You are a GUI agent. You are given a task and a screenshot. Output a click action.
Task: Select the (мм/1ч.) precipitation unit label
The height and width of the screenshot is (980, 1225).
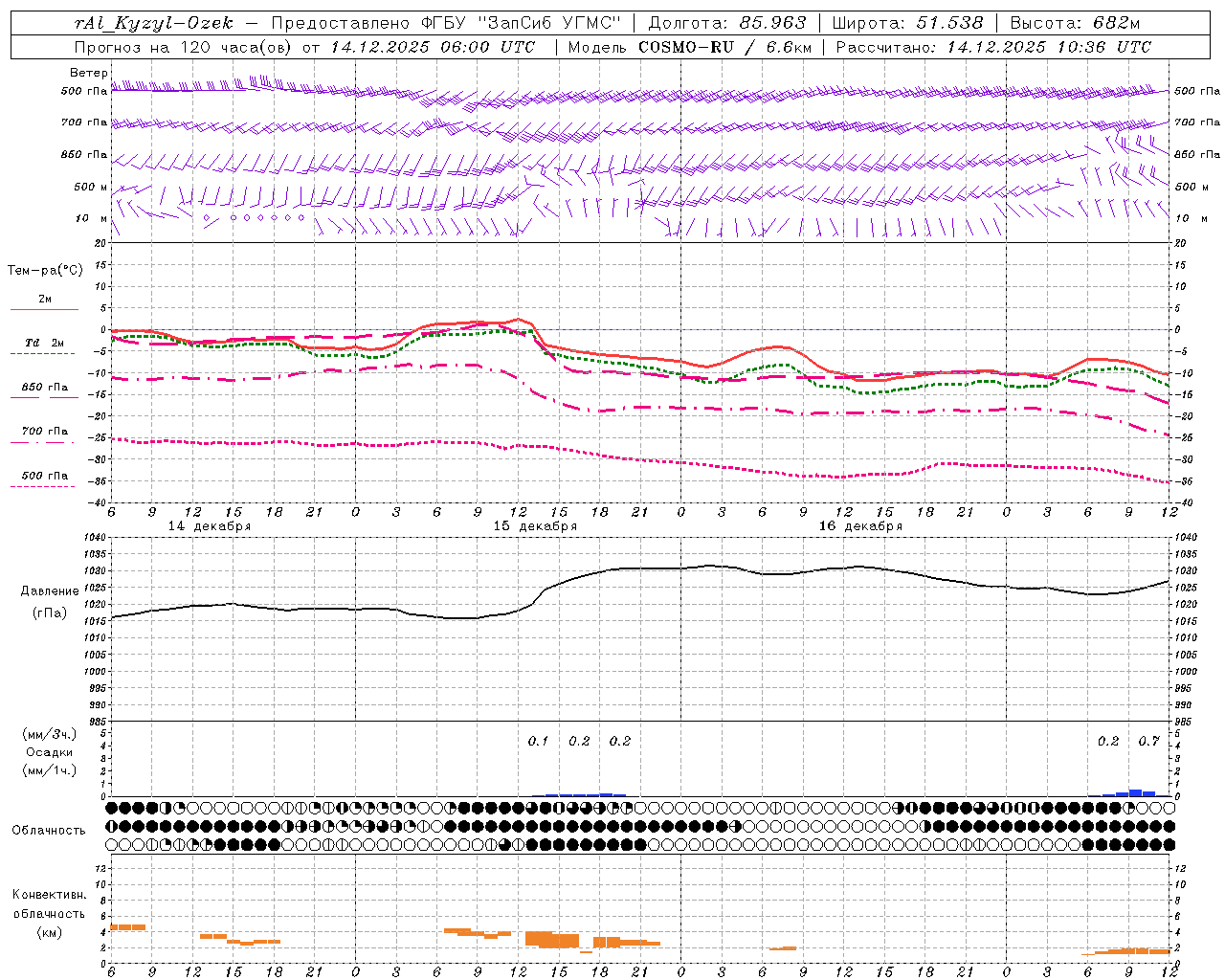pos(50,770)
